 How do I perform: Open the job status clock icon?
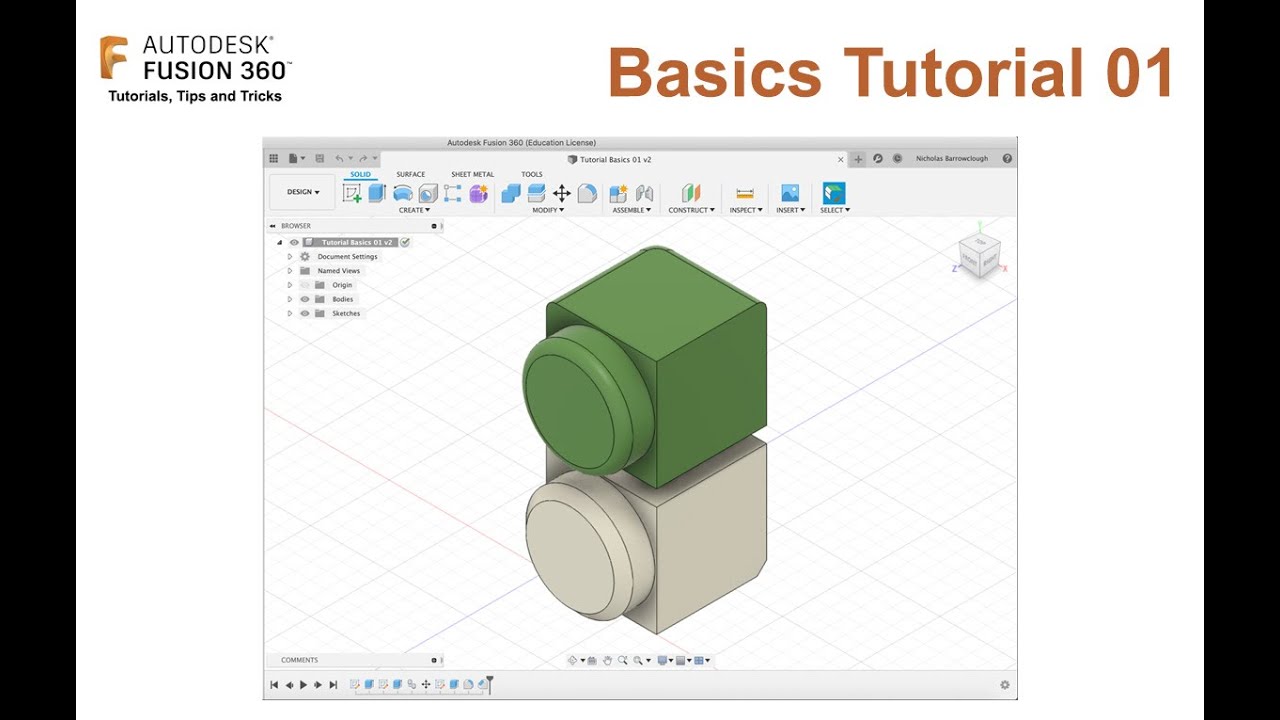point(897,159)
